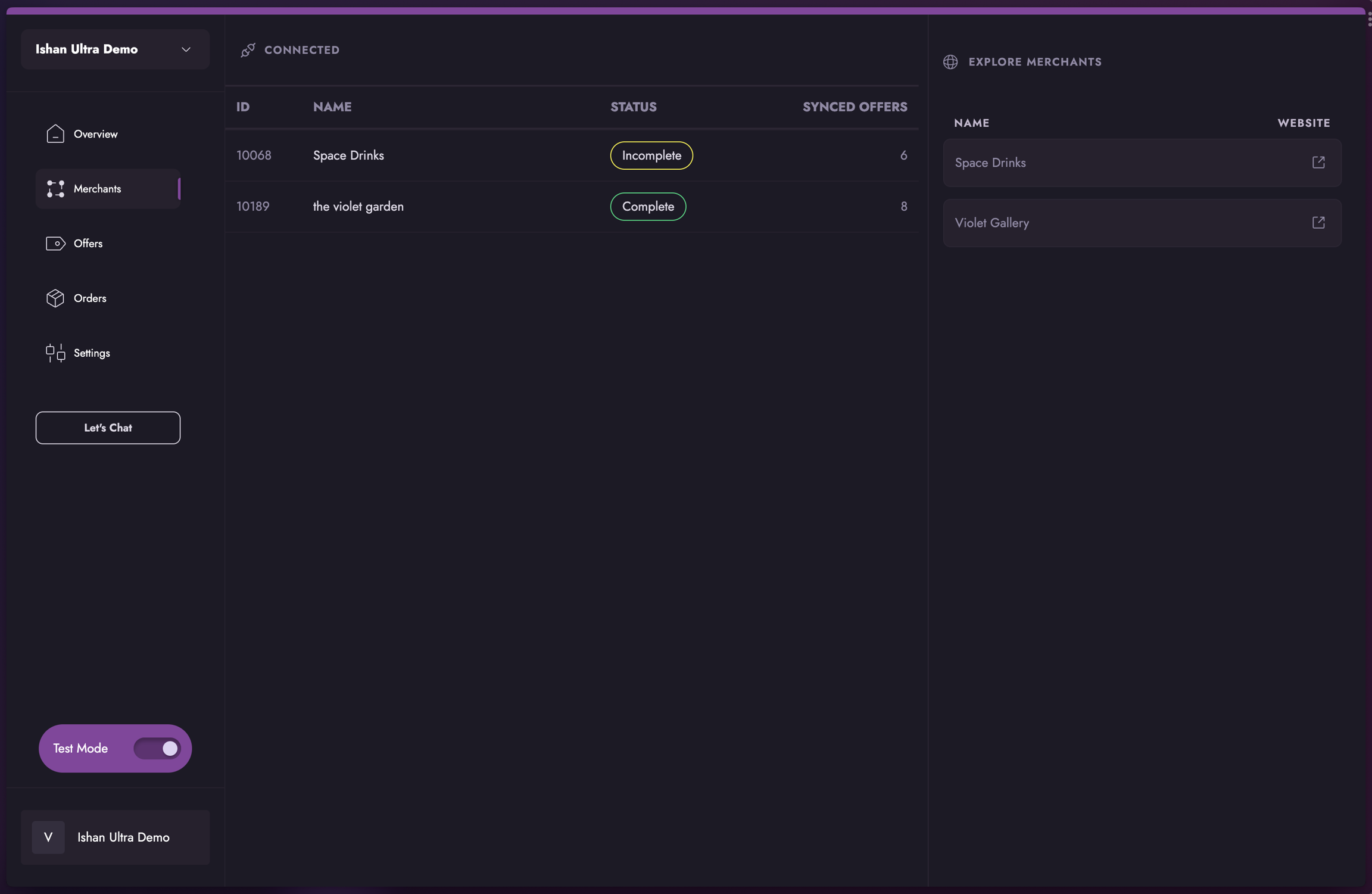This screenshot has width=1372, height=894.
Task: Select the violet garden merchant row
Action: (358, 207)
